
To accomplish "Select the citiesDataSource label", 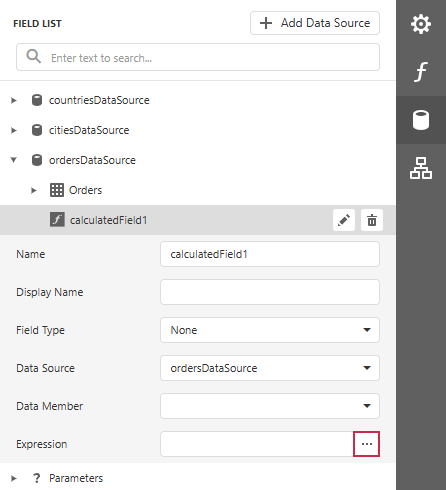I will pos(89,130).
